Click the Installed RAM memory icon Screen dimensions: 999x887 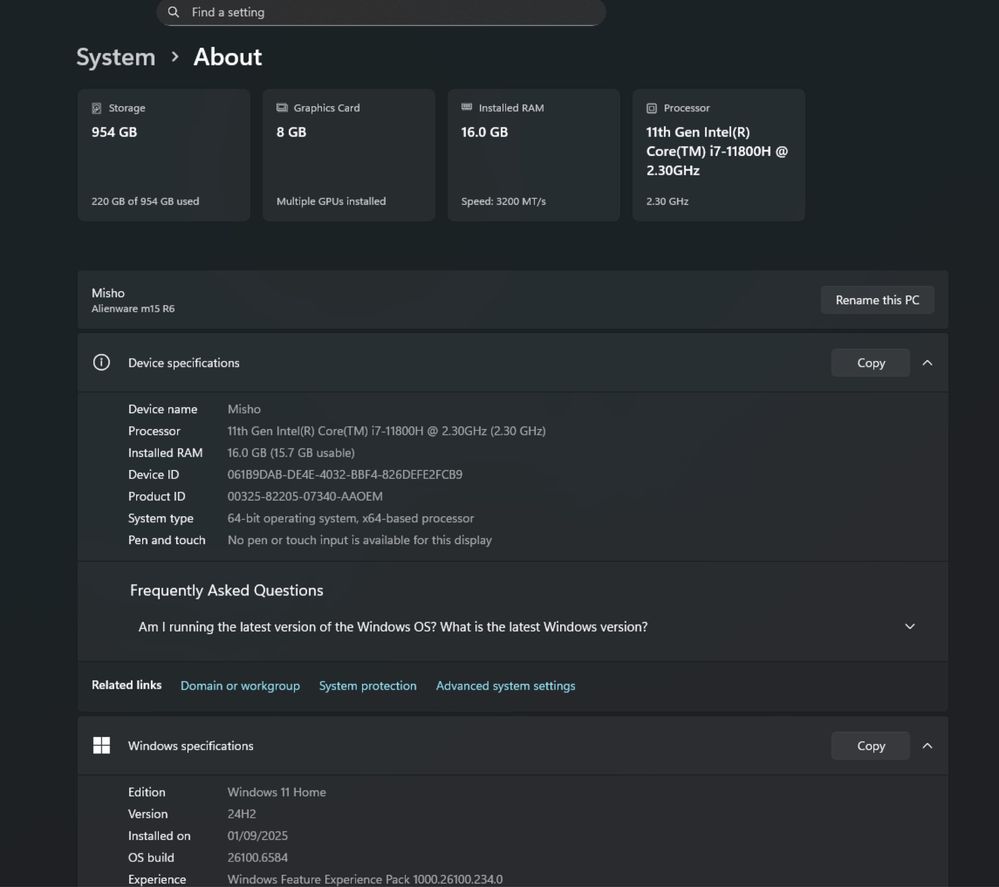click(466, 107)
